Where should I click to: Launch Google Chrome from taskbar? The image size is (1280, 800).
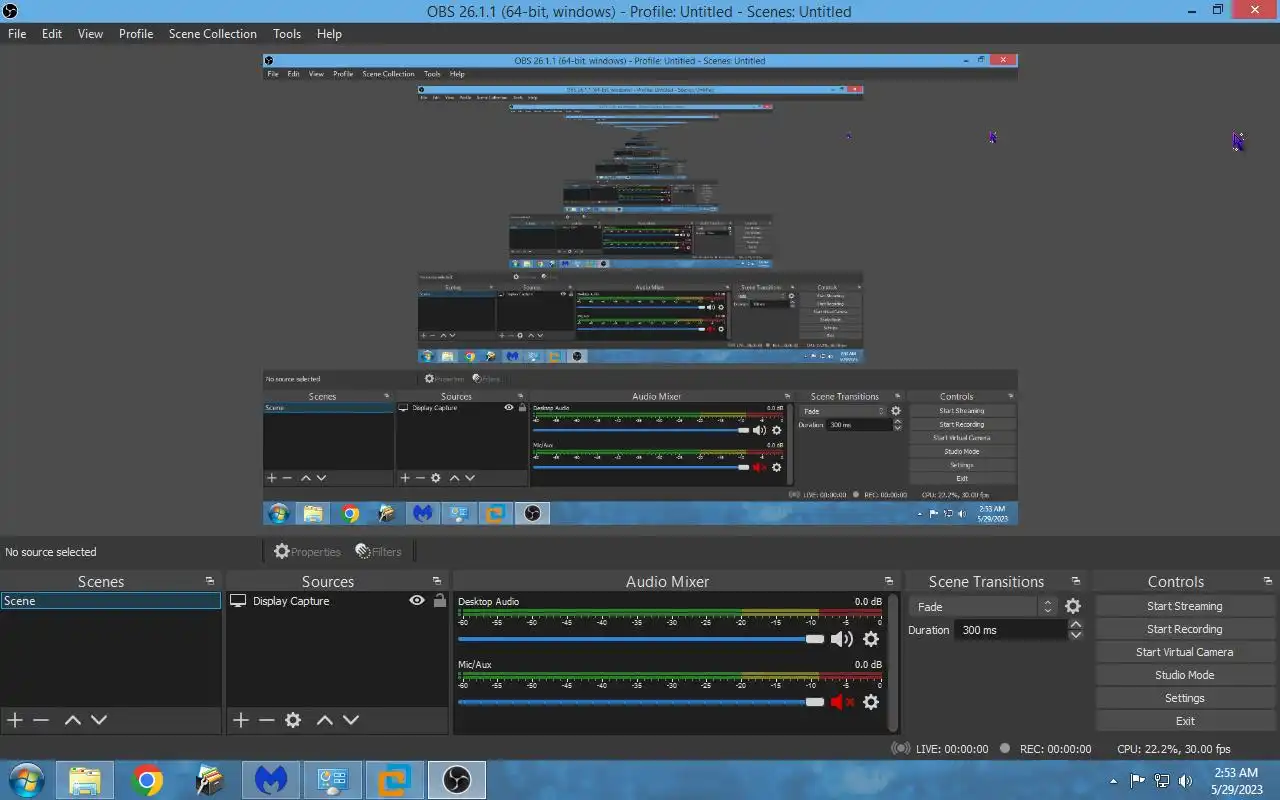point(147,780)
